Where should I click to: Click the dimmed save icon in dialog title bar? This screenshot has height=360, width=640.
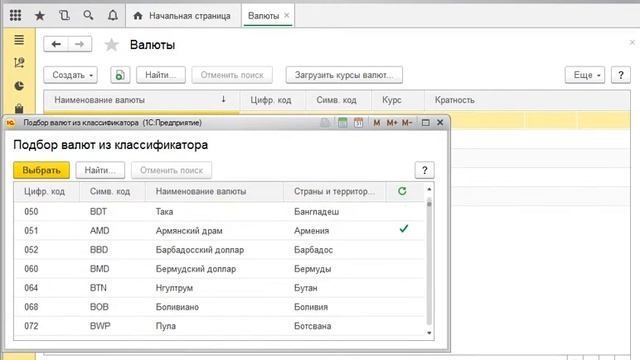point(325,122)
